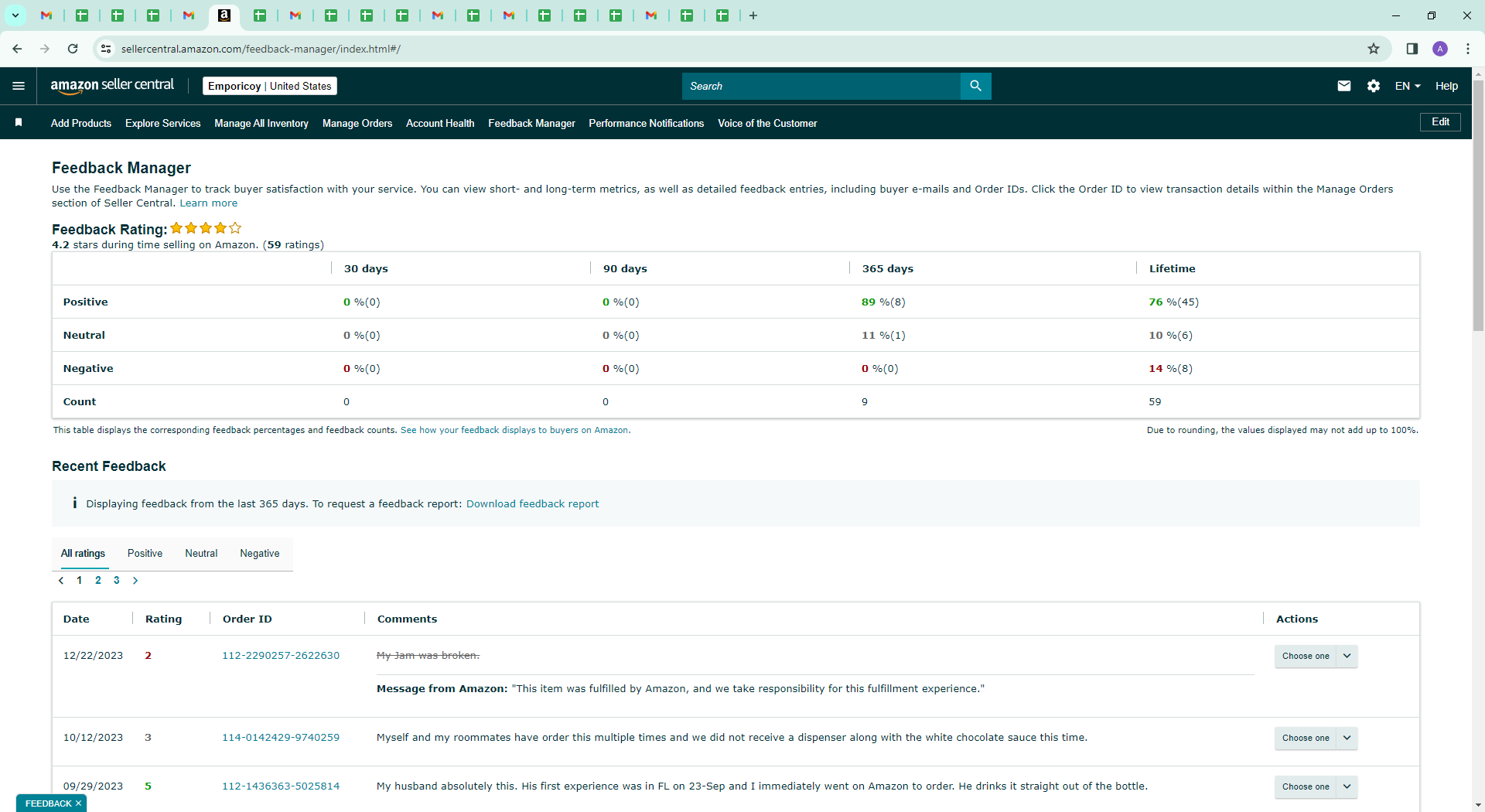
Task: Go back using the browser back arrow
Action: (17, 49)
